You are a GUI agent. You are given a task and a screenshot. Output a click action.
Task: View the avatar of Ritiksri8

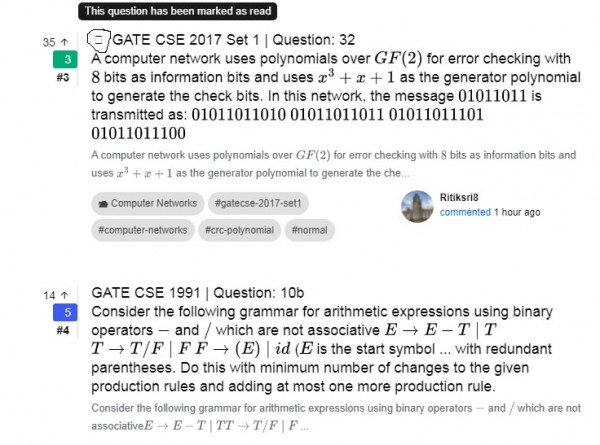pos(415,206)
